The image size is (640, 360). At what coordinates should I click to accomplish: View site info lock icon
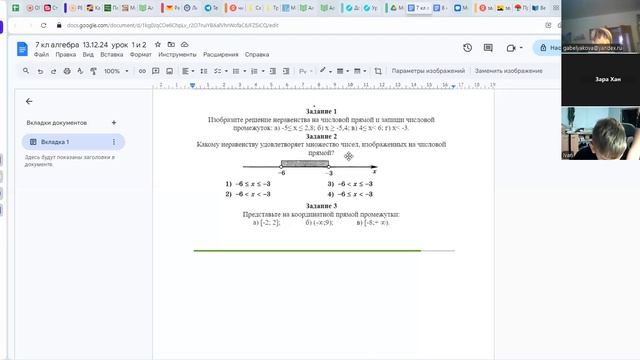[x=59, y=25]
